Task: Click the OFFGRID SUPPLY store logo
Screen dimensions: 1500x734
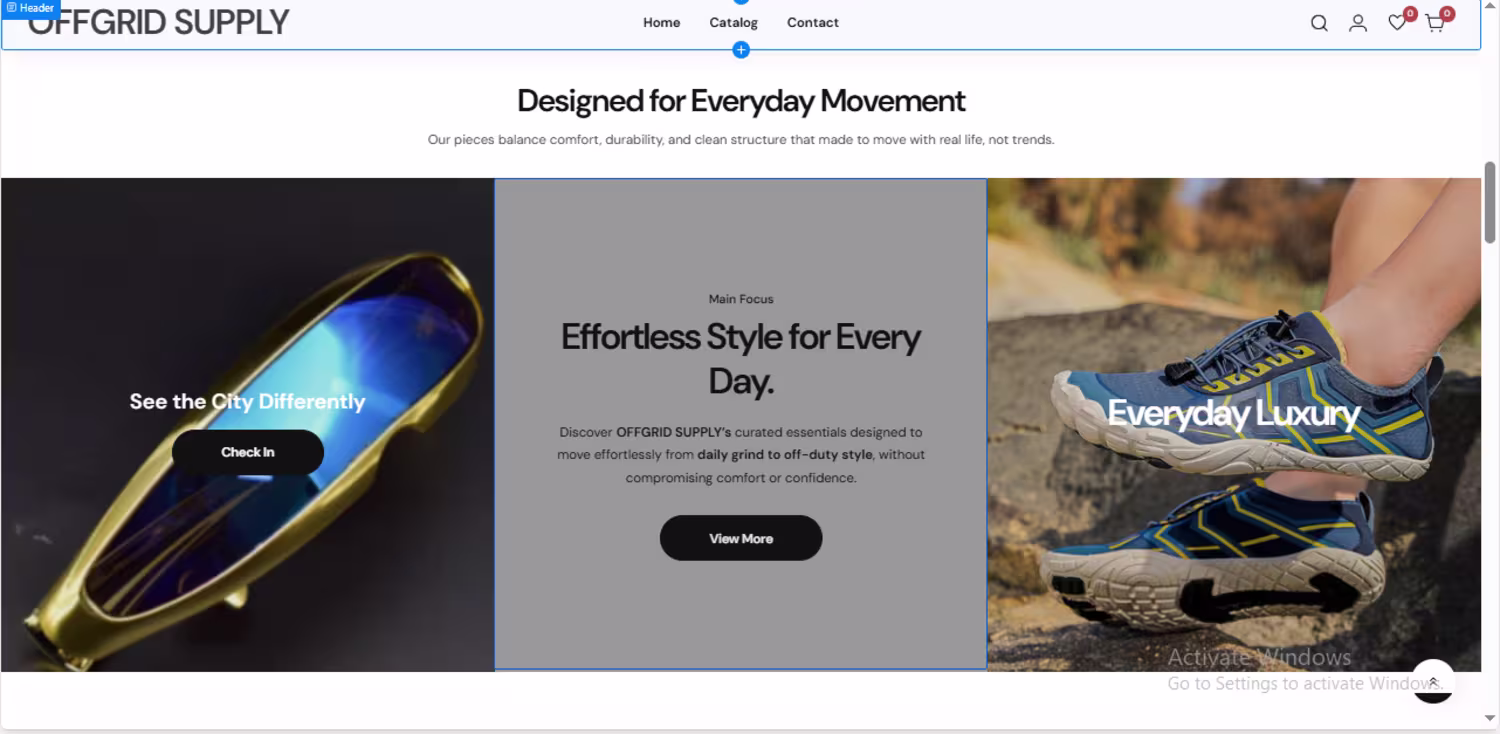Action: (158, 22)
